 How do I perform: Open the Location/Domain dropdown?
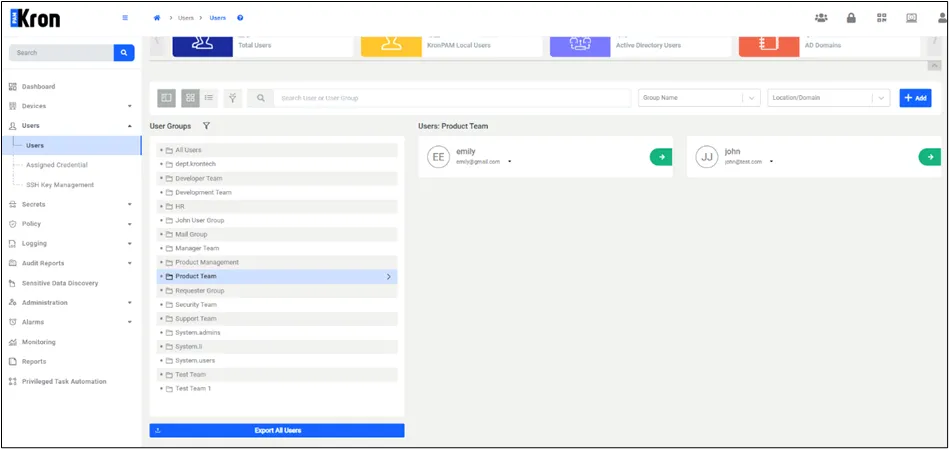point(829,98)
